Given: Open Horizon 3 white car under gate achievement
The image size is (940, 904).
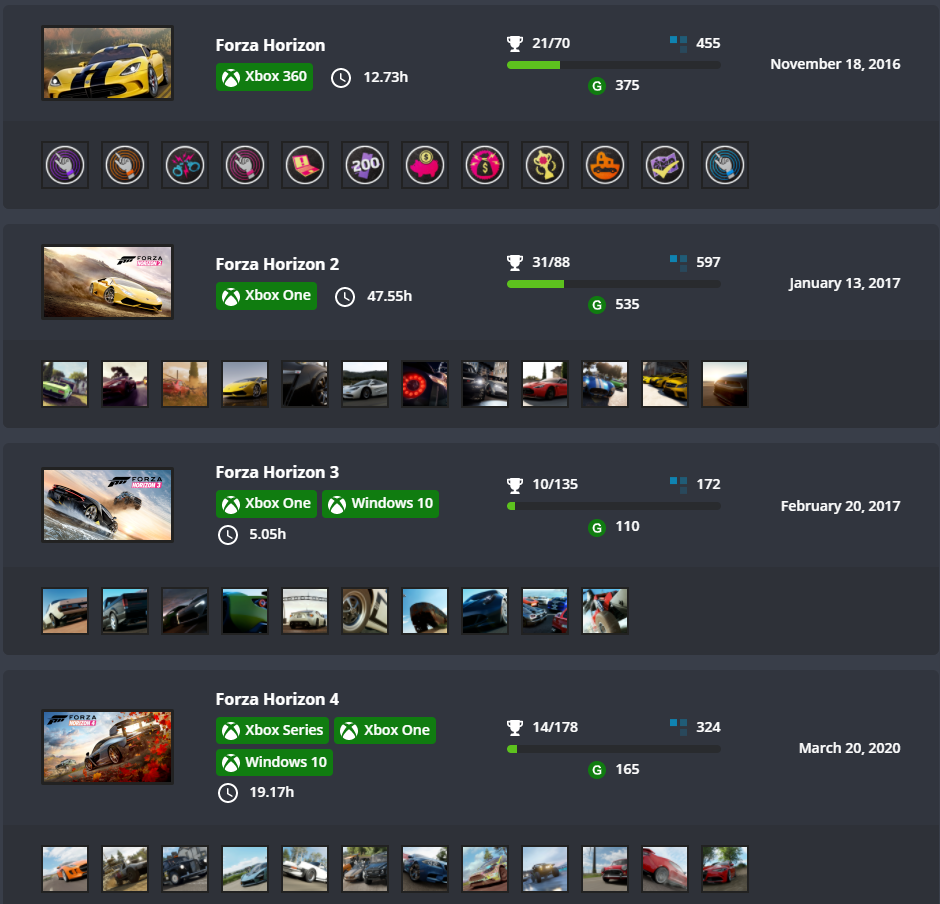Looking at the screenshot, I should tap(305, 611).
